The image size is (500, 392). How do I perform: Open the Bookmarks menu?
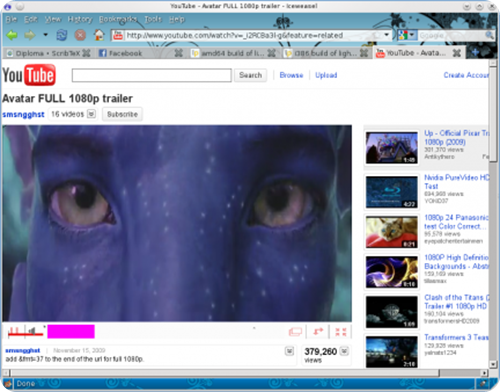(x=118, y=19)
